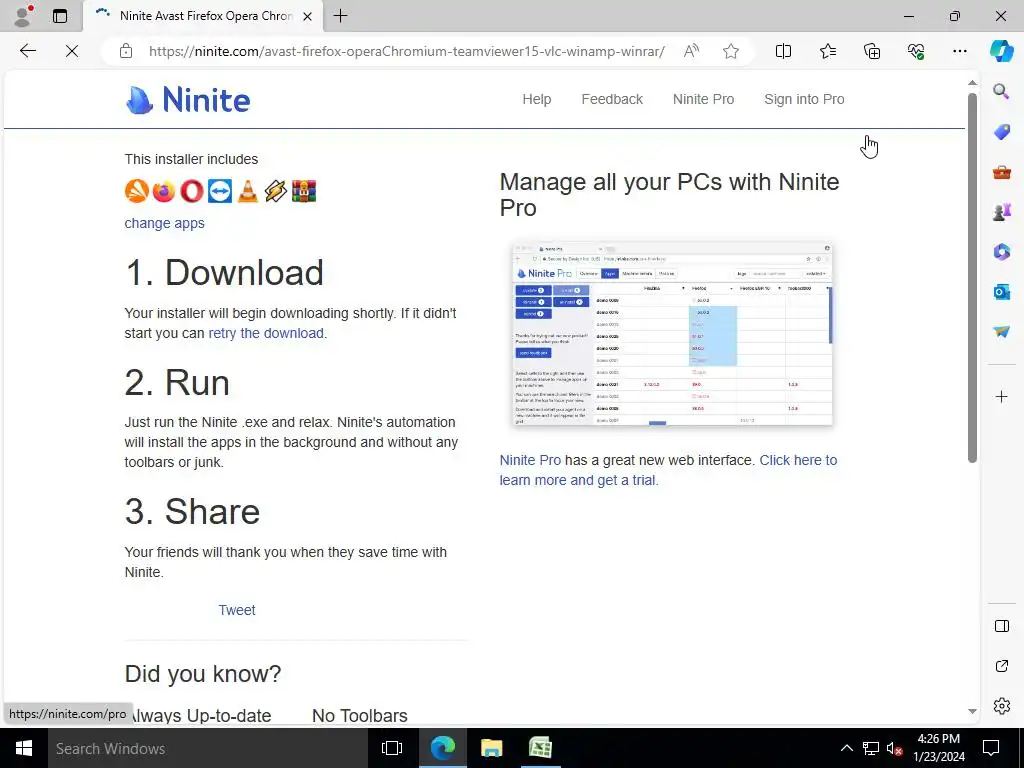Click the scrollbar down arrow
The height and width of the screenshot is (768, 1024).
972,711
